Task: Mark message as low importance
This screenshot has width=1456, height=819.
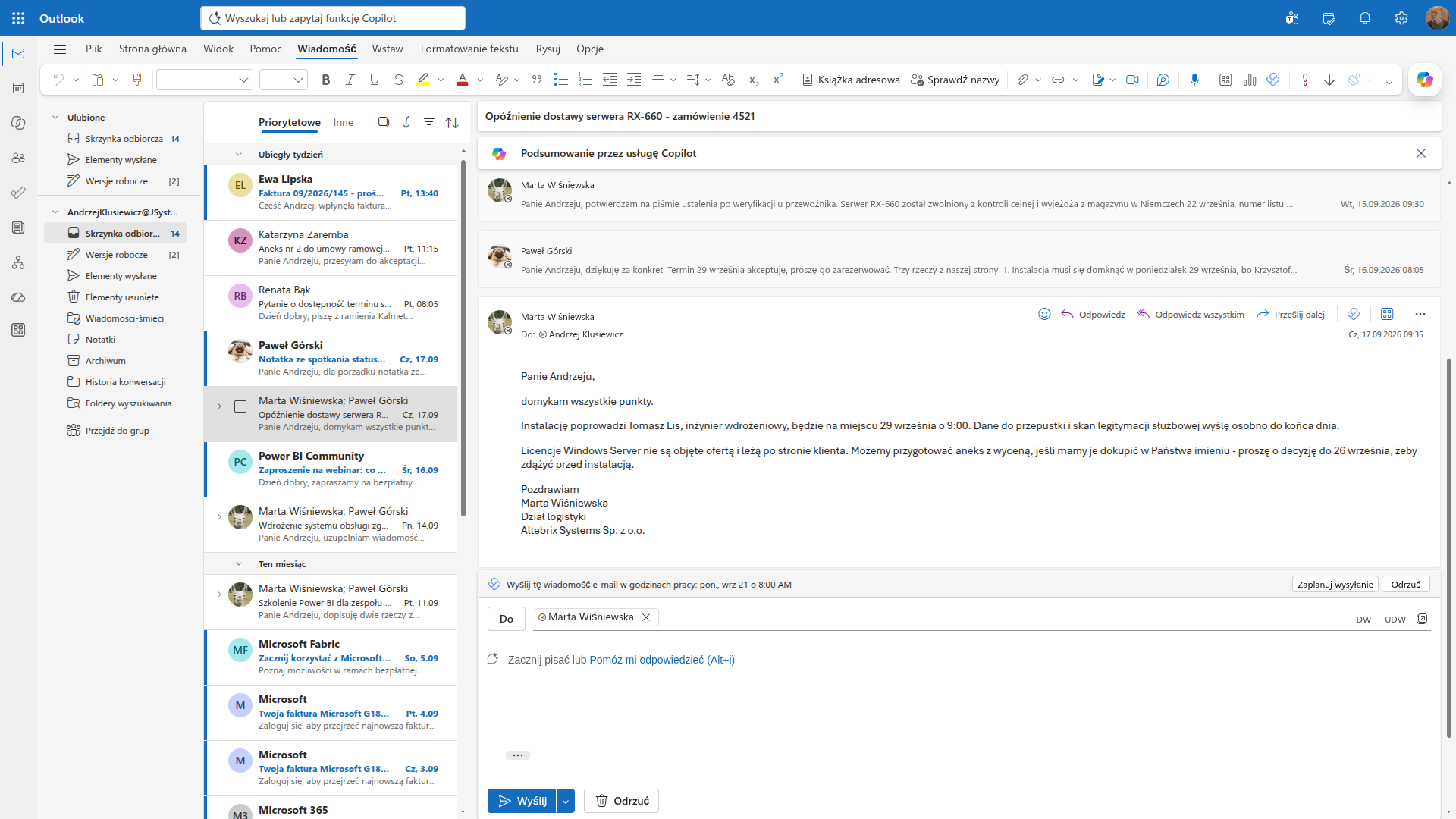Action: pyautogui.click(x=1329, y=80)
